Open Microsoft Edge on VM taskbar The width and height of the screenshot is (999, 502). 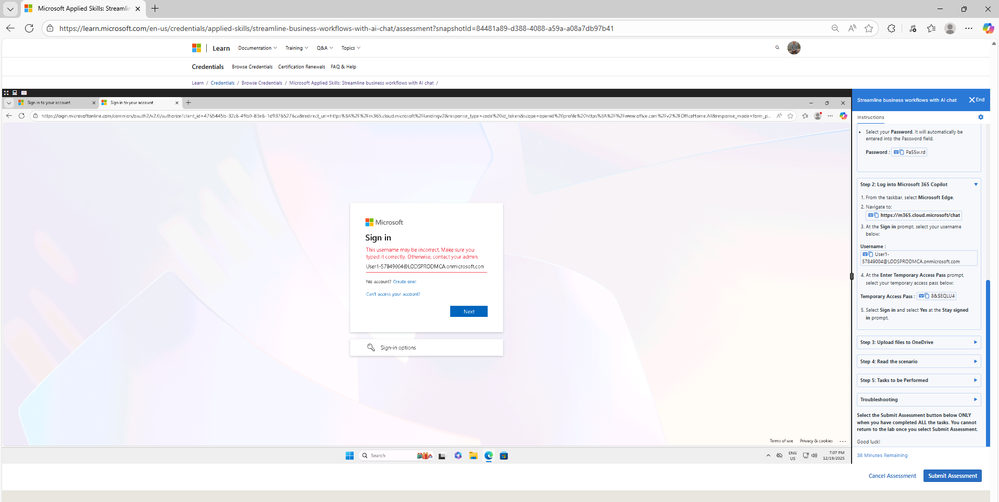489,455
